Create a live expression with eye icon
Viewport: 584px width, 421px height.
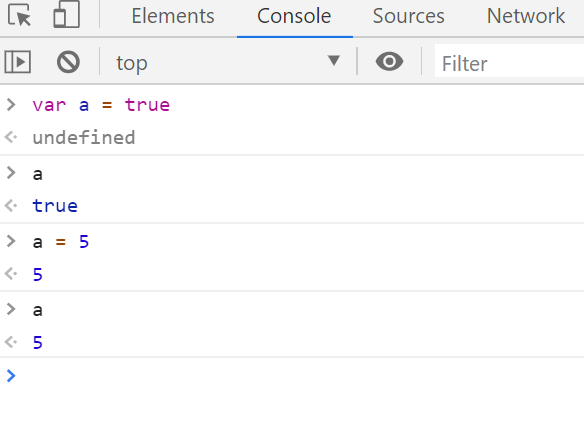(389, 61)
